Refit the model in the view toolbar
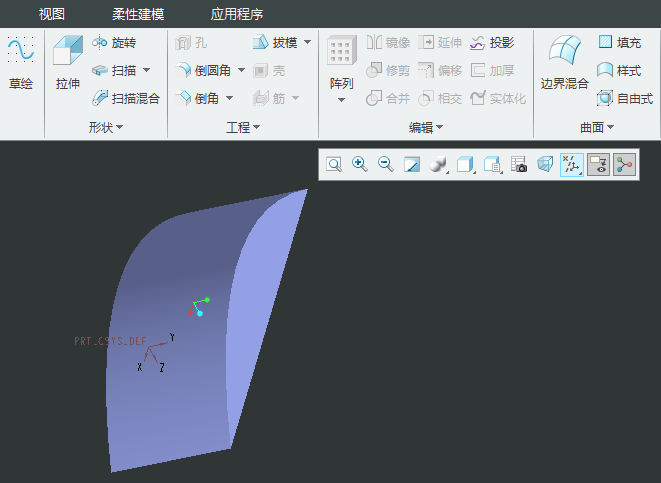 (334, 164)
